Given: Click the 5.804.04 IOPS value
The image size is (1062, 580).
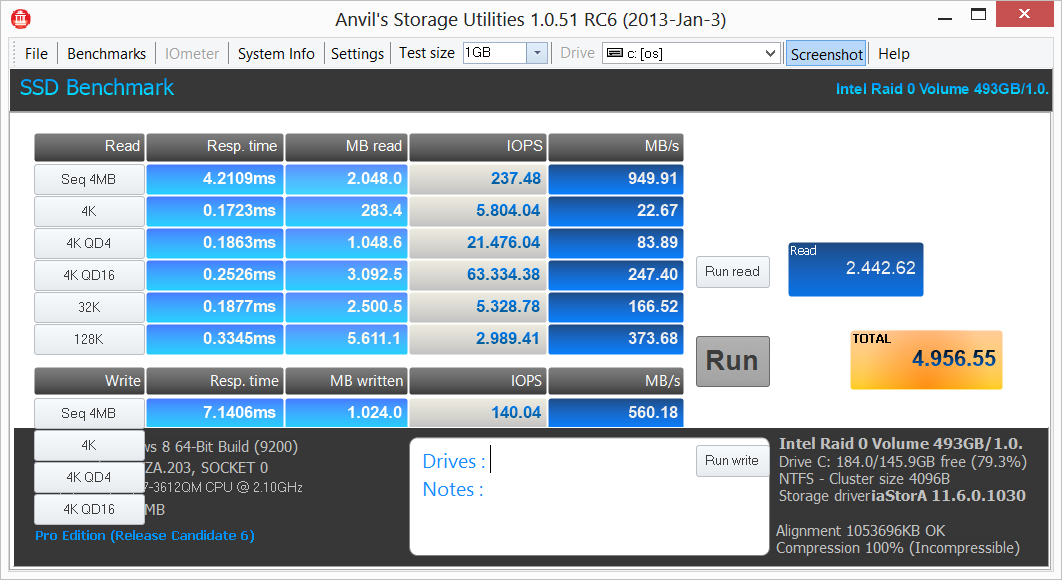Looking at the screenshot, I should (478, 211).
